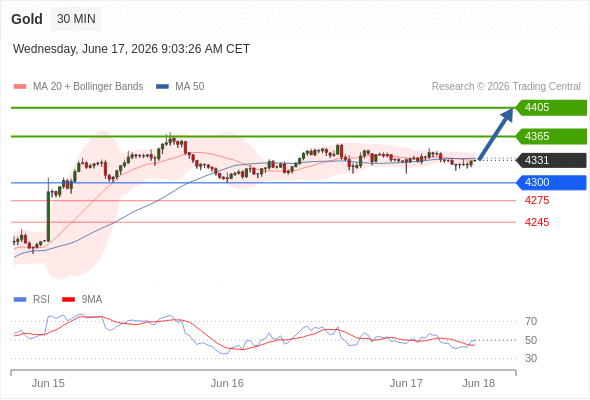
Task: Click the blue MA 50 legend swatch
Action: [162, 87]
